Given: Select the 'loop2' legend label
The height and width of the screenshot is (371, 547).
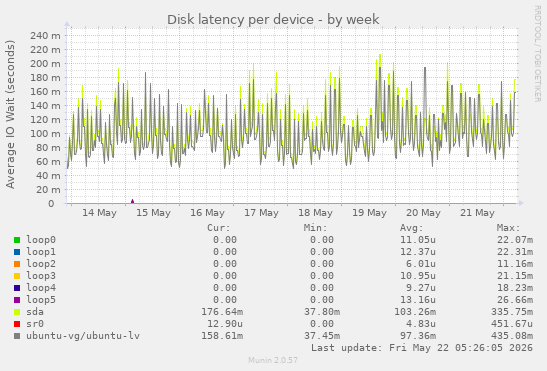Looking at the screenshot, I should click(41, 264).
